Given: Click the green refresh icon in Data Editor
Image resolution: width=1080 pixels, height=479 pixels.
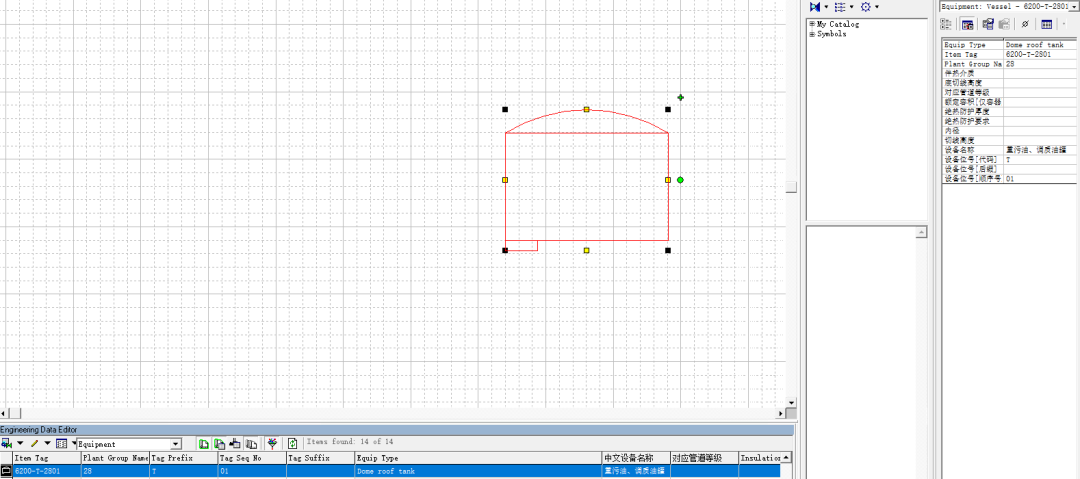Looking at the screenshot, I should [293, 443].
